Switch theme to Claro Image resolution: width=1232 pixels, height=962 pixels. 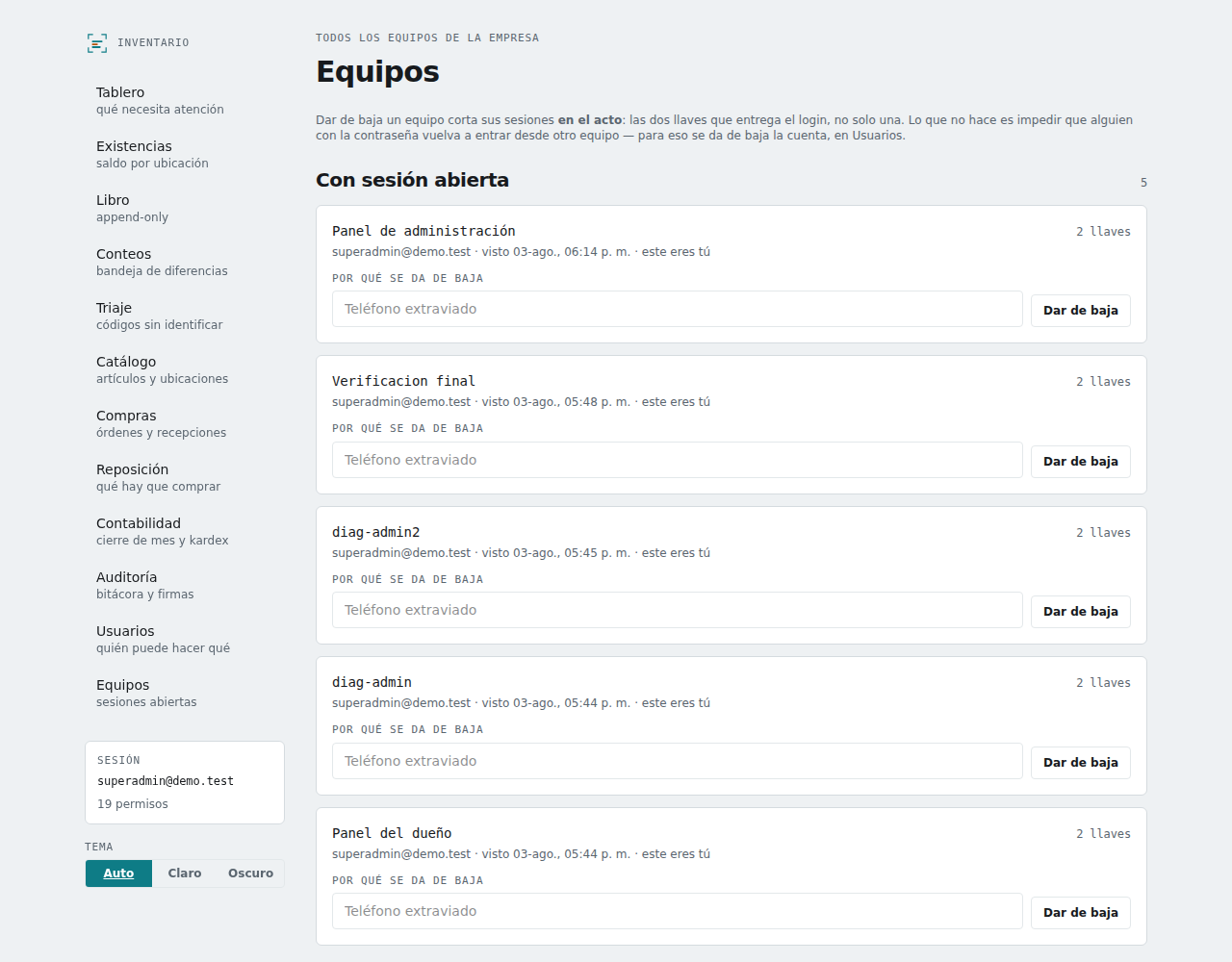point(185,873)
